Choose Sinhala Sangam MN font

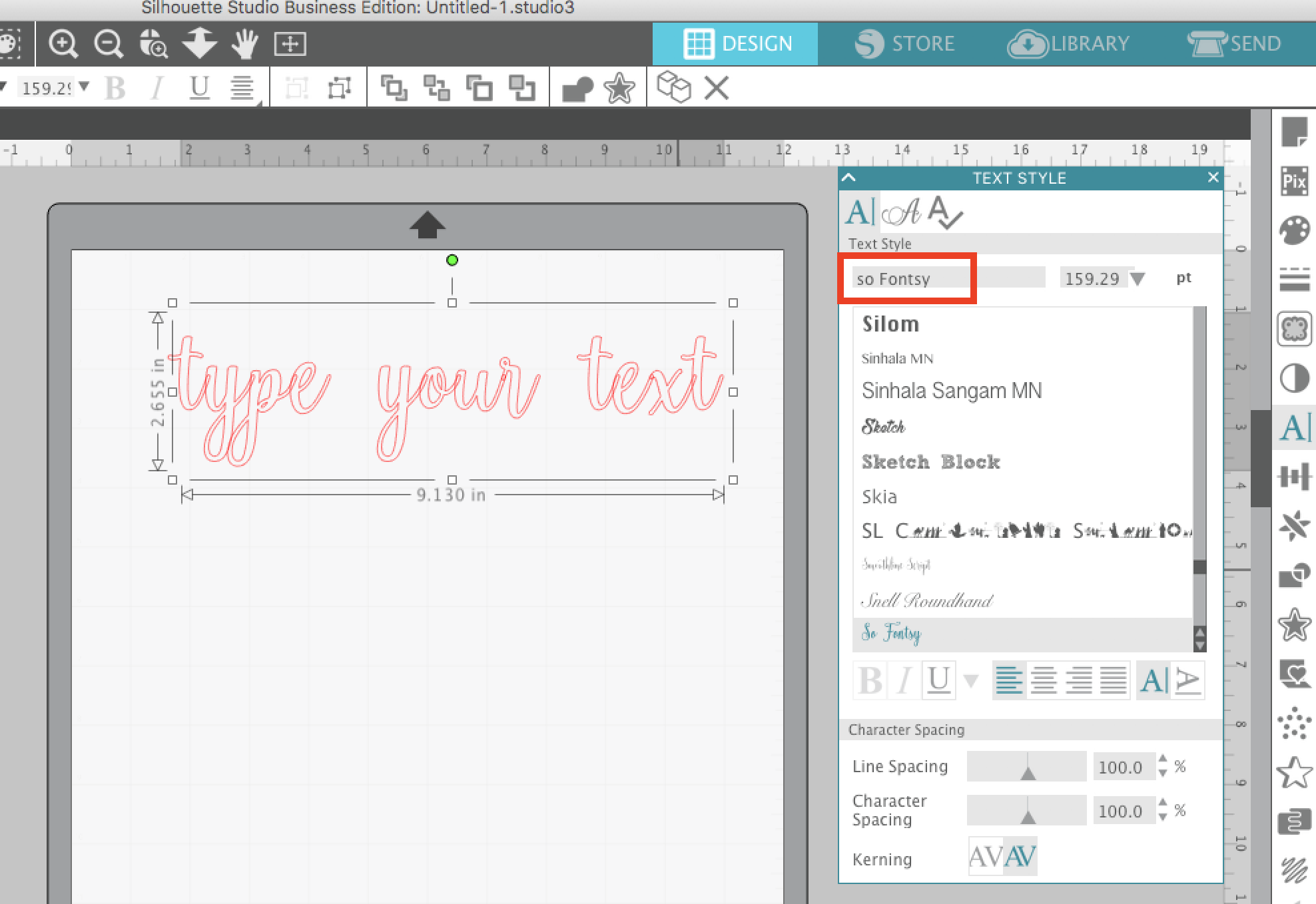pyautogui.click(x=951, y=391)
